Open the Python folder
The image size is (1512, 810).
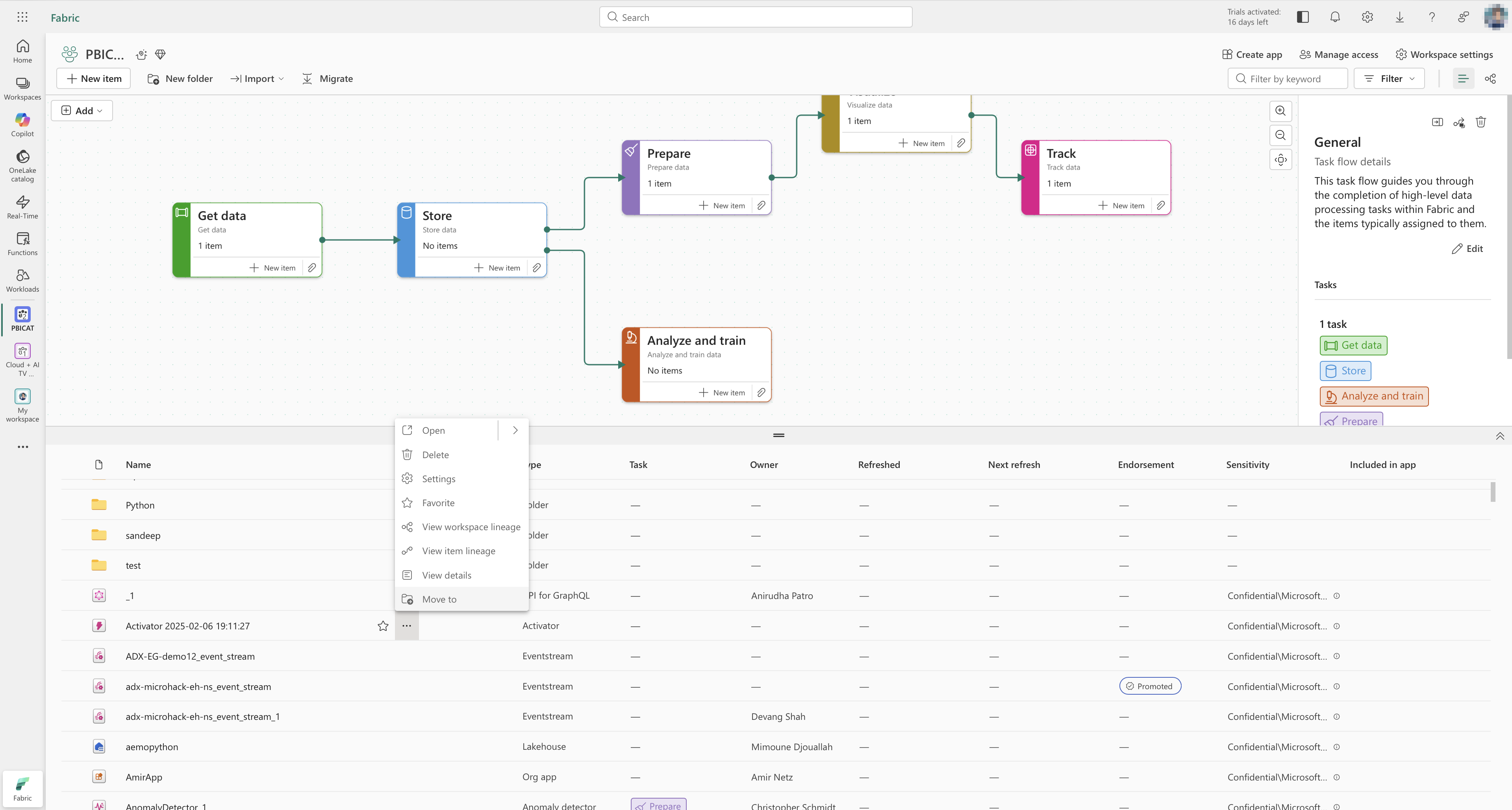(140, 505)
